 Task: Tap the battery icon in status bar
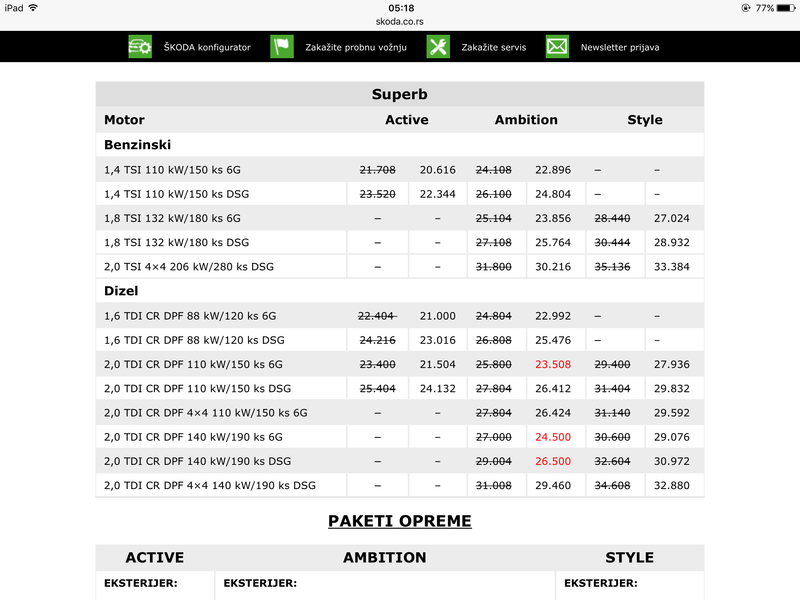[x=786, y=8]
